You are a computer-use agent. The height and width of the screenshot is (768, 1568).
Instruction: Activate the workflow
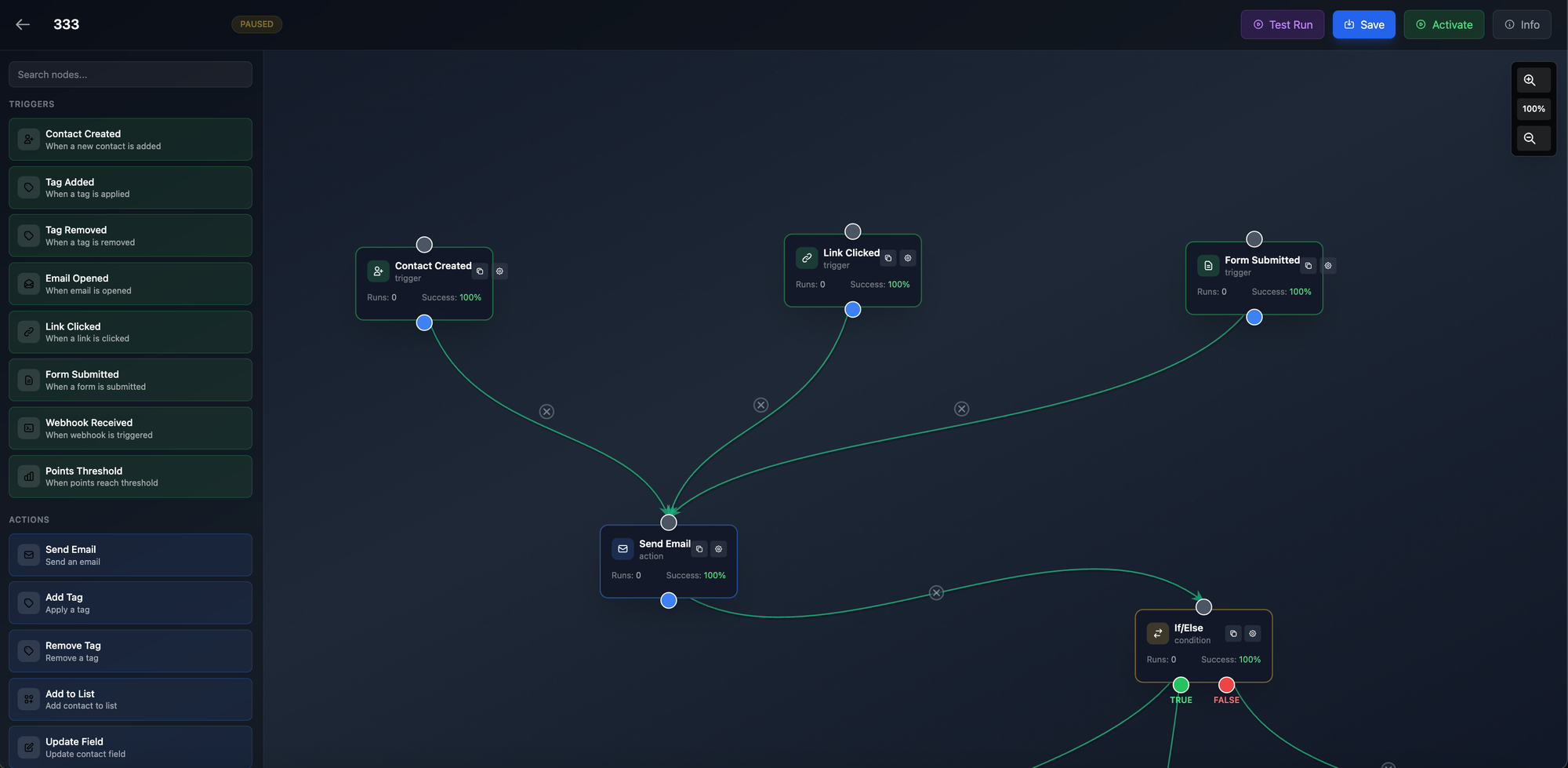point(1443,24)
